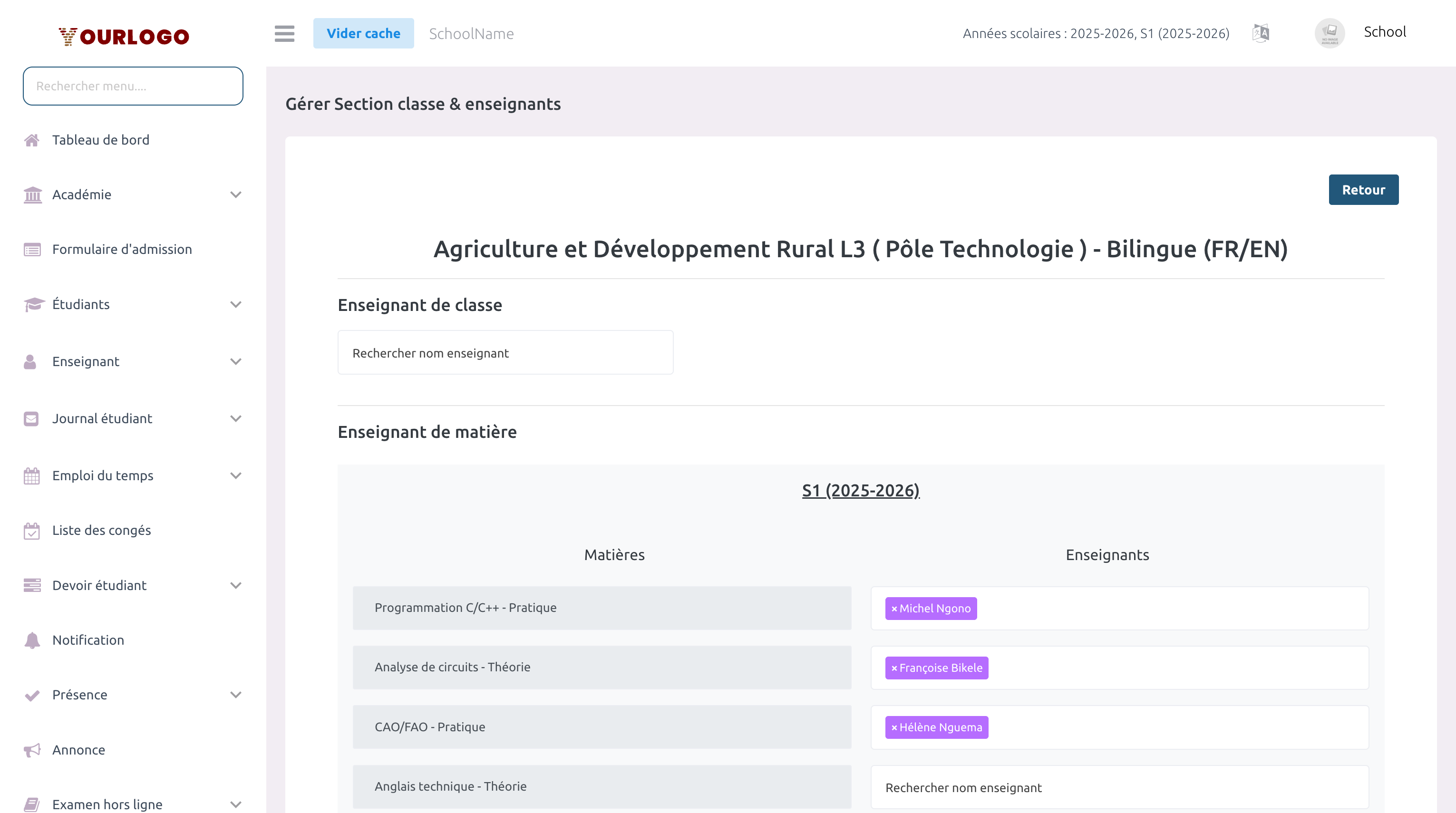Expand the Étudiants submenu arrow
Image resolution: width=1456 pixels, height=813 pixels.
236,305
